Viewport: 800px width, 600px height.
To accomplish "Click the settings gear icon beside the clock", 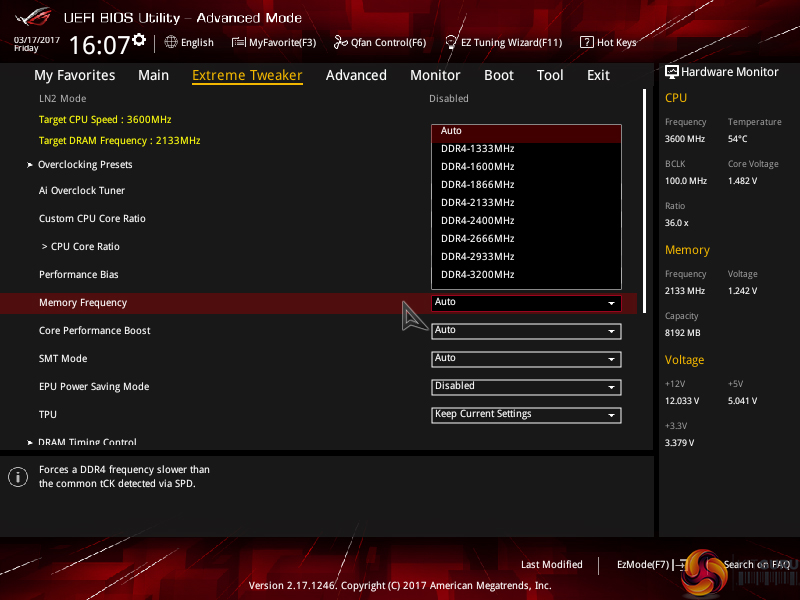I will 138,40.
